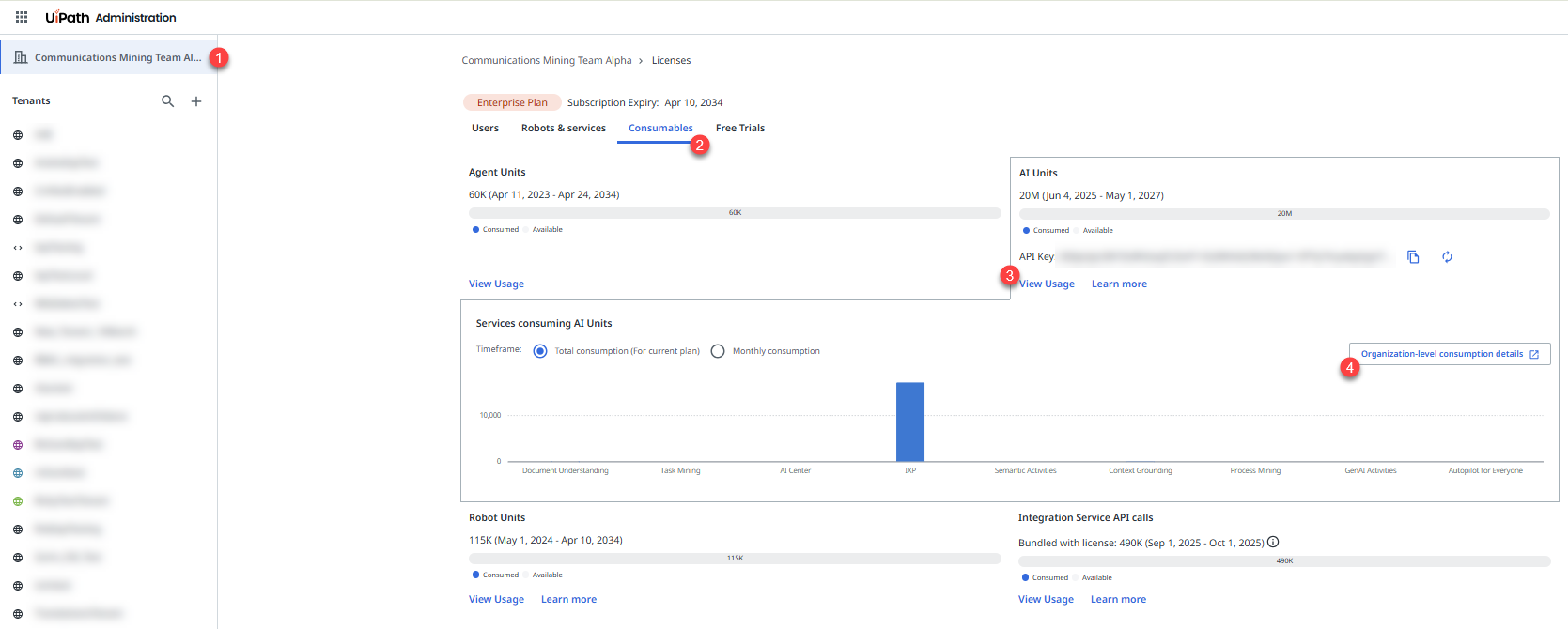Click the AI Units 20M progress bar
The width and height of the screenshot is (1568, 629).
1284,214
